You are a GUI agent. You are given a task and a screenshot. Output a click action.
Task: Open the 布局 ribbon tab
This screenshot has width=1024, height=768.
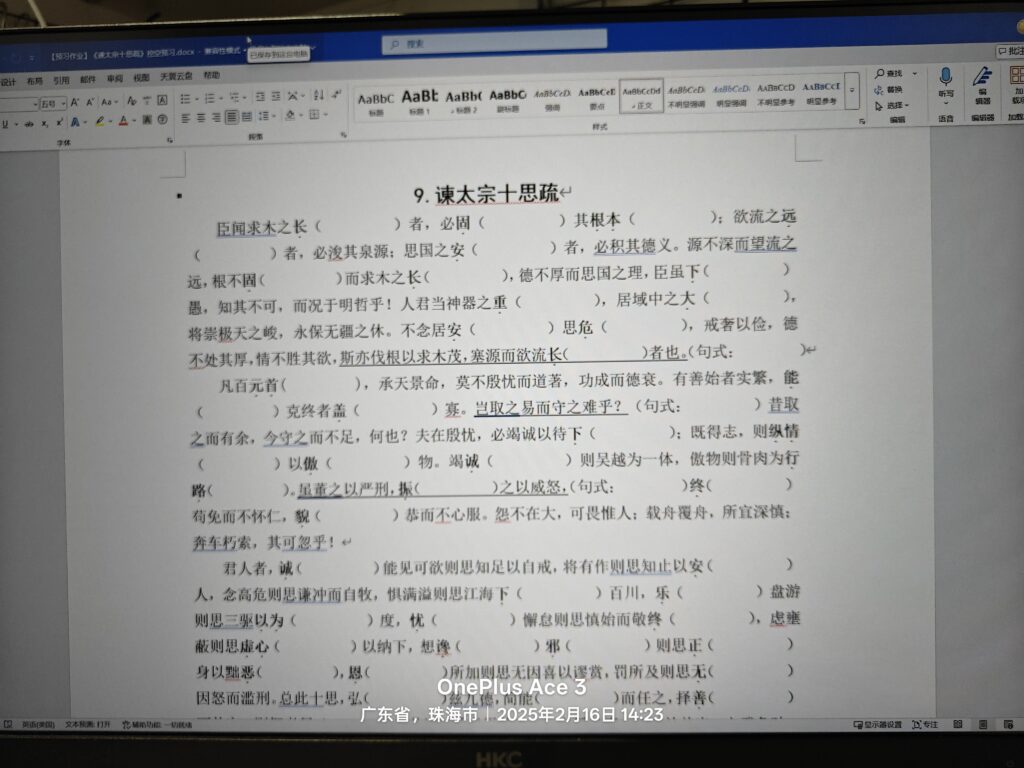(35, 82)
